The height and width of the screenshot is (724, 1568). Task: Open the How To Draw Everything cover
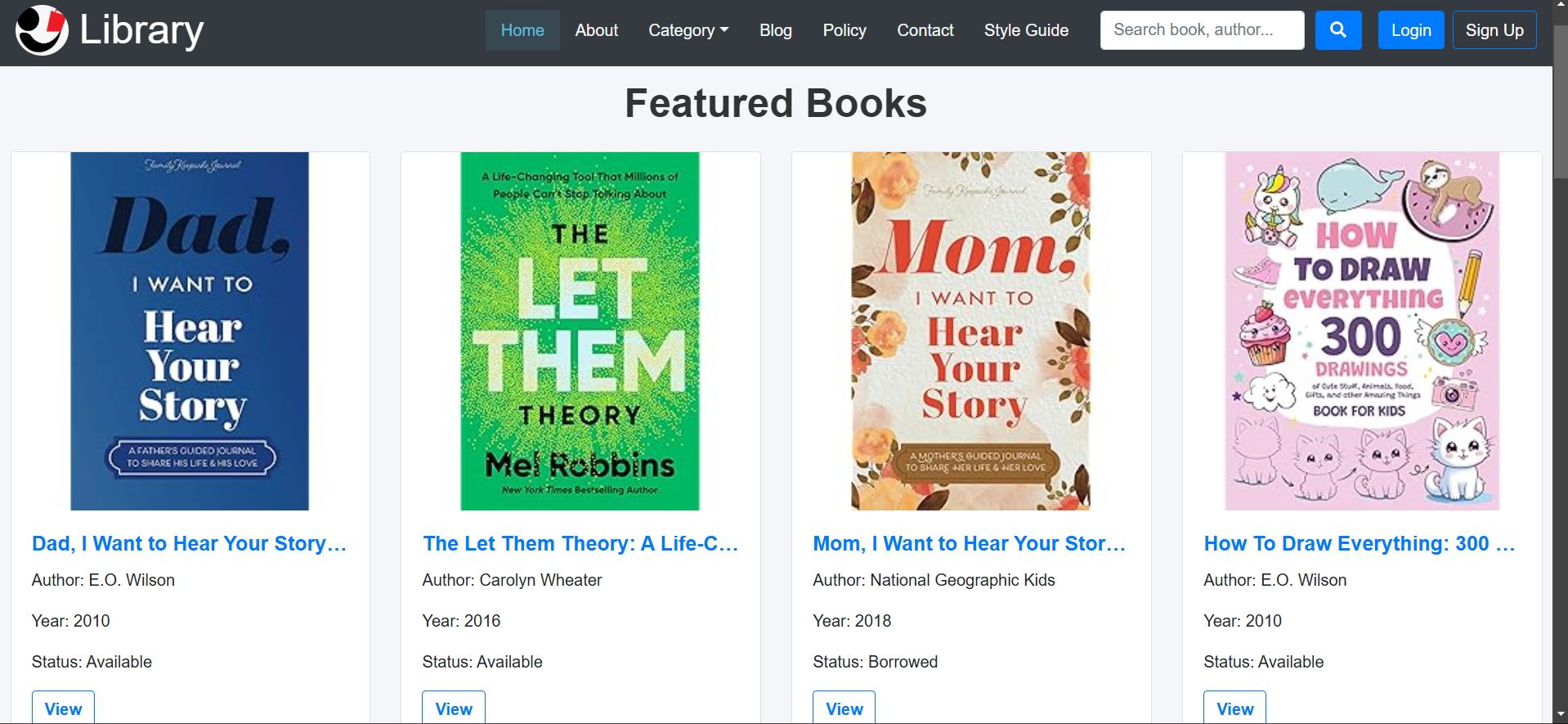click(x=1361, y=331)
